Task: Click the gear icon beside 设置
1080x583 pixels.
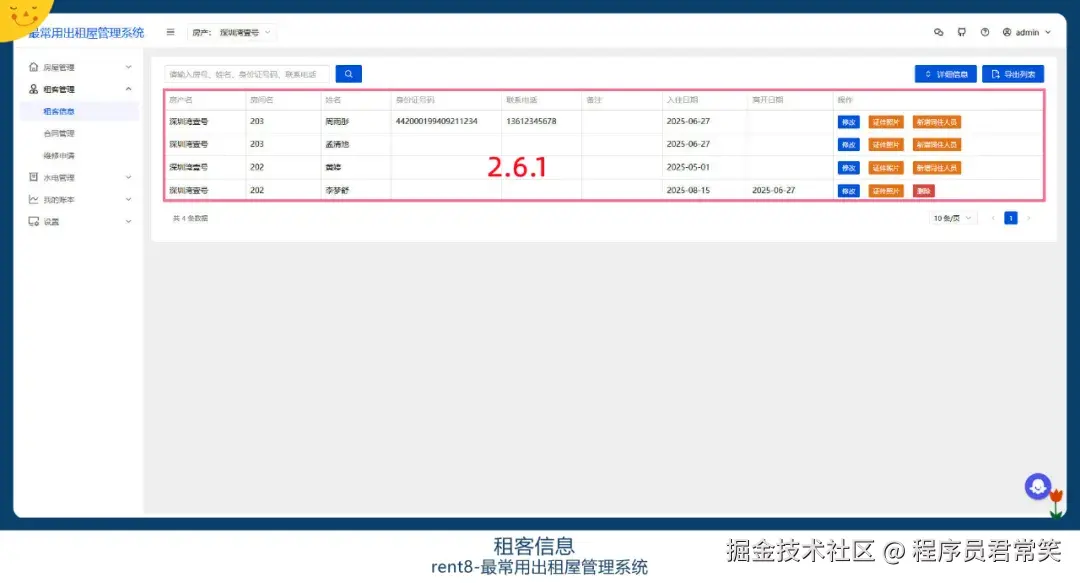Action: point(33,221)
